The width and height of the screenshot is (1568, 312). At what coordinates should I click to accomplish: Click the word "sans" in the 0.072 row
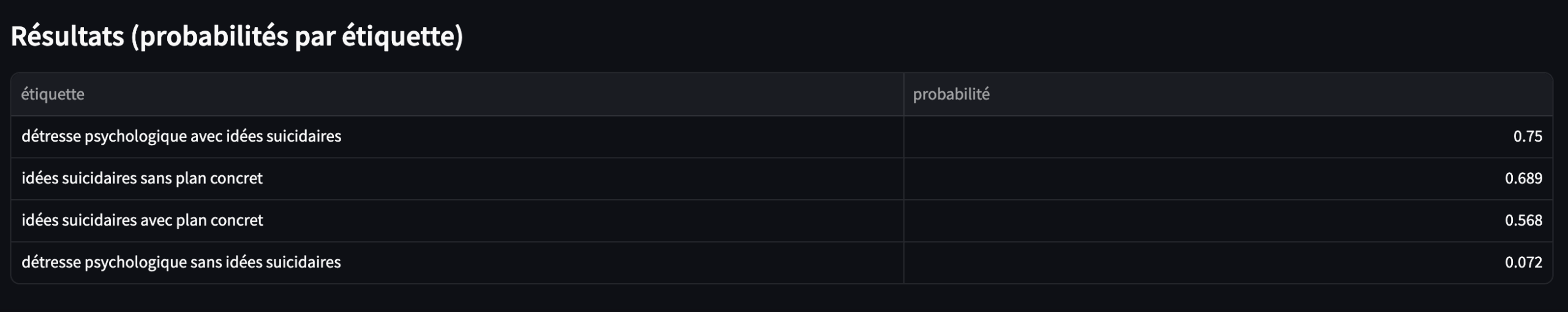[x=206, y=262]
